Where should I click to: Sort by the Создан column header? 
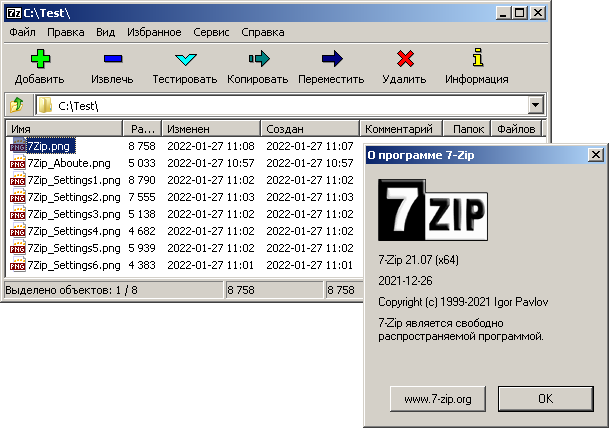point(310,129)
